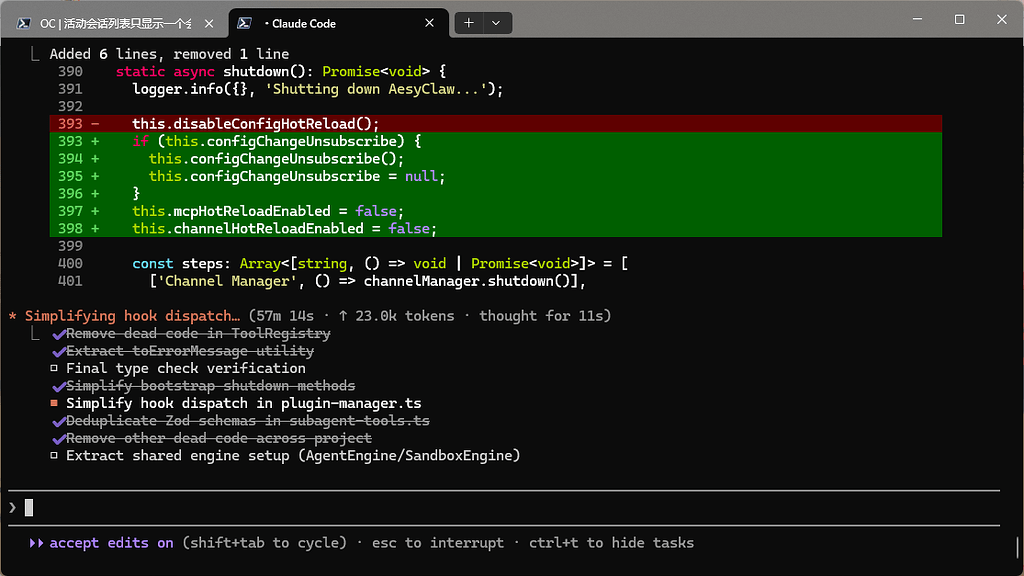Click 'accept edits on' mode indicator
Screen dimensions: 1024x576
112,543
